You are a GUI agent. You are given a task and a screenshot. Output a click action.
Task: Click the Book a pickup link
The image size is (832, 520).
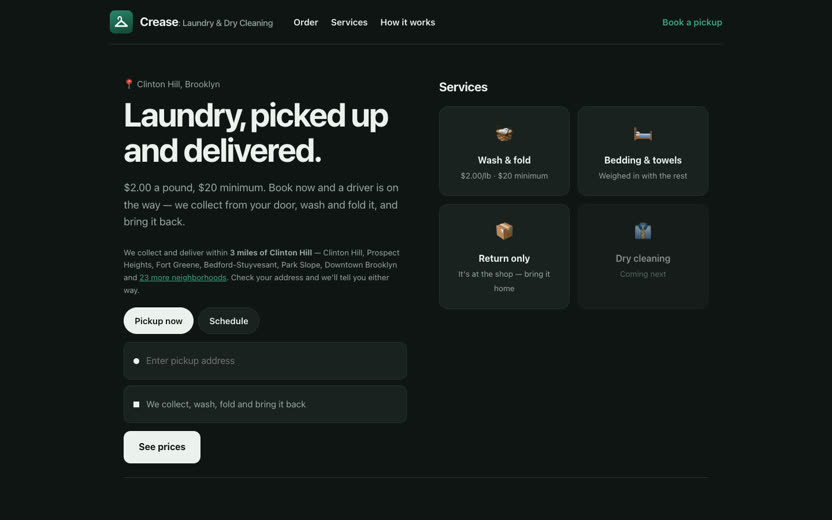pos(692,22)
